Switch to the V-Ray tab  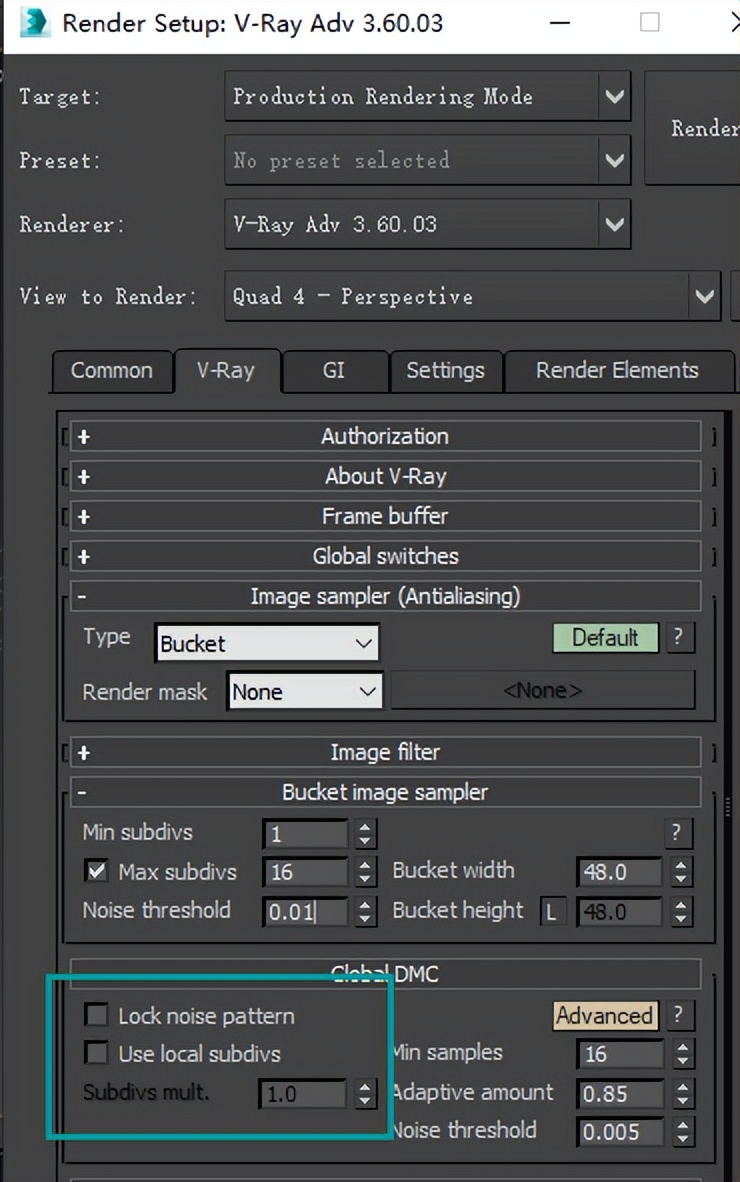(x=226, y=370)
